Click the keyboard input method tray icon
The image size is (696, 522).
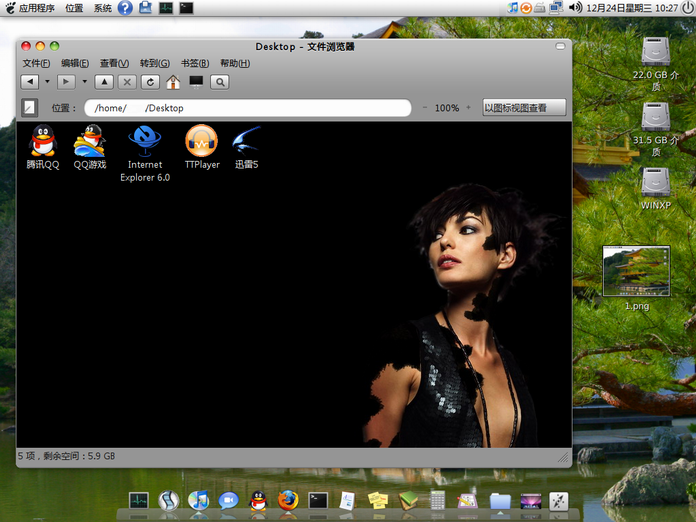[x=539, y=8]
